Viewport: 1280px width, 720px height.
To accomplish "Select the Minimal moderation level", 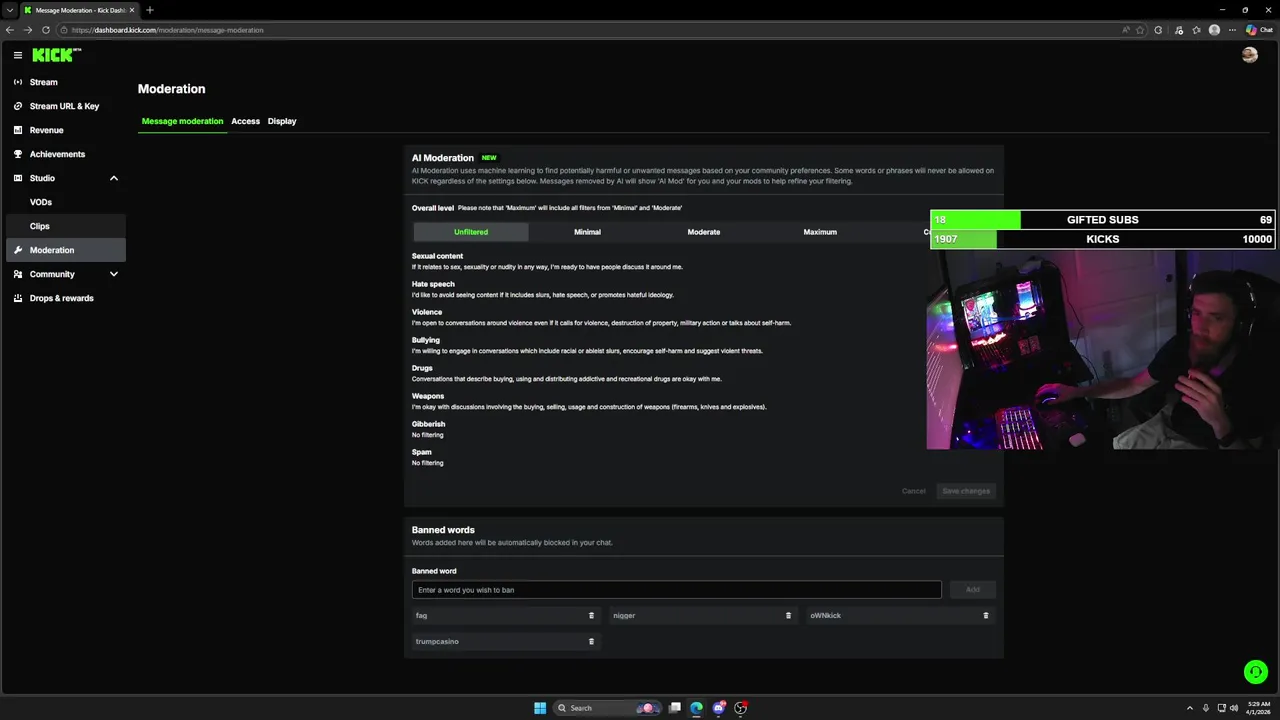I will click(x=587, y=232).
